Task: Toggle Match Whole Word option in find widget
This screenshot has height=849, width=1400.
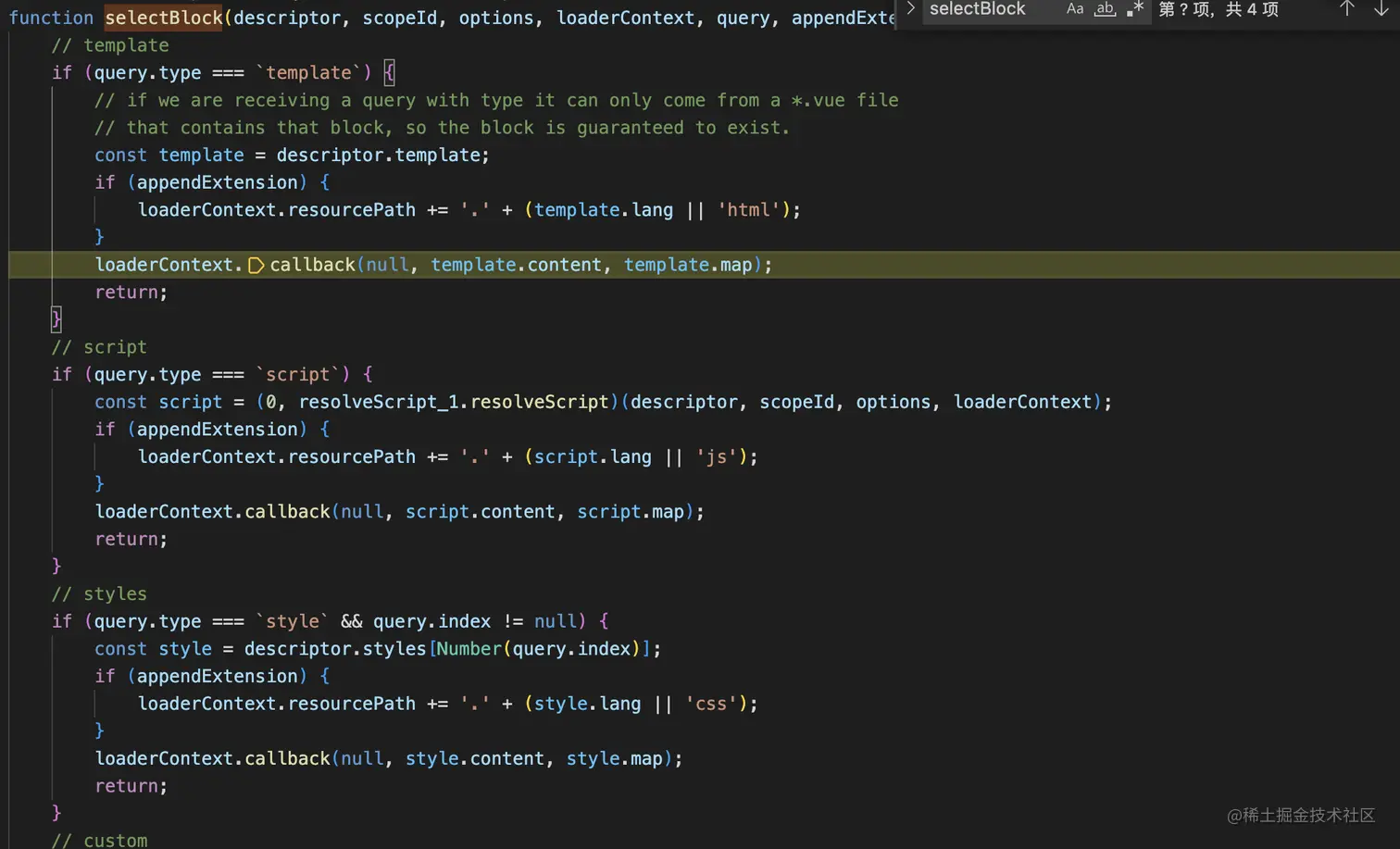Action: click(x=1105, y=9)
